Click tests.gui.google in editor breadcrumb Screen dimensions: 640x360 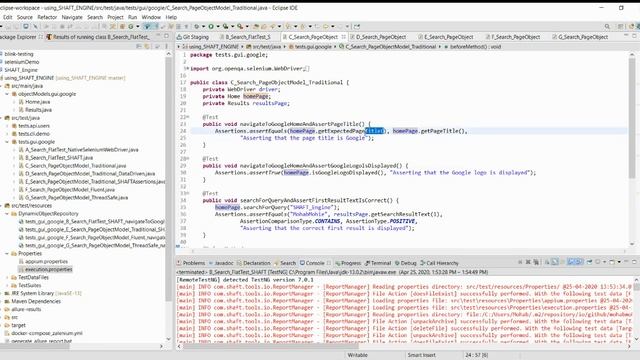(x=310, y=47)
